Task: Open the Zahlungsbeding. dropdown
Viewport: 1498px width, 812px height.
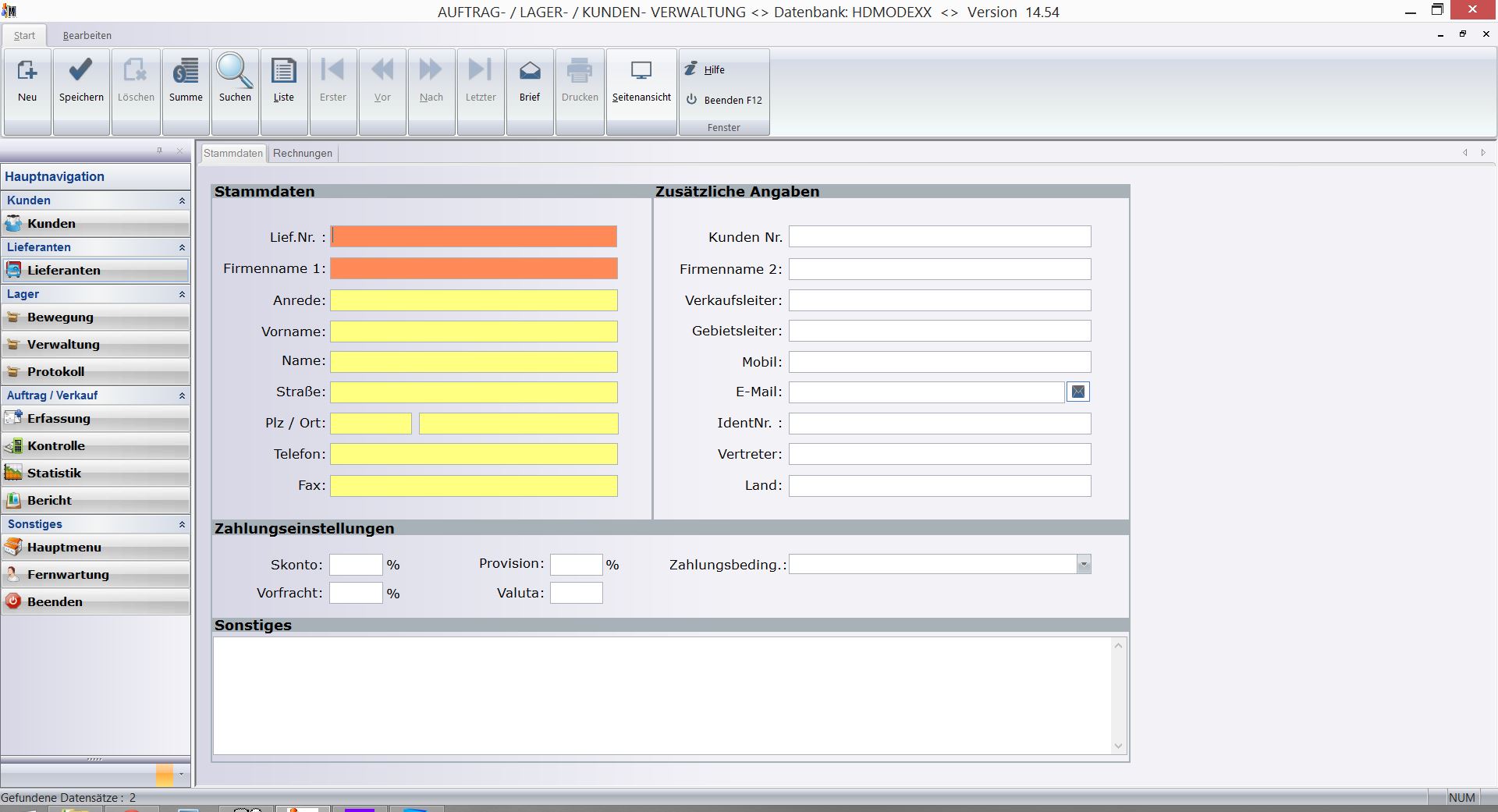Action: click(x=1084, y=565)
